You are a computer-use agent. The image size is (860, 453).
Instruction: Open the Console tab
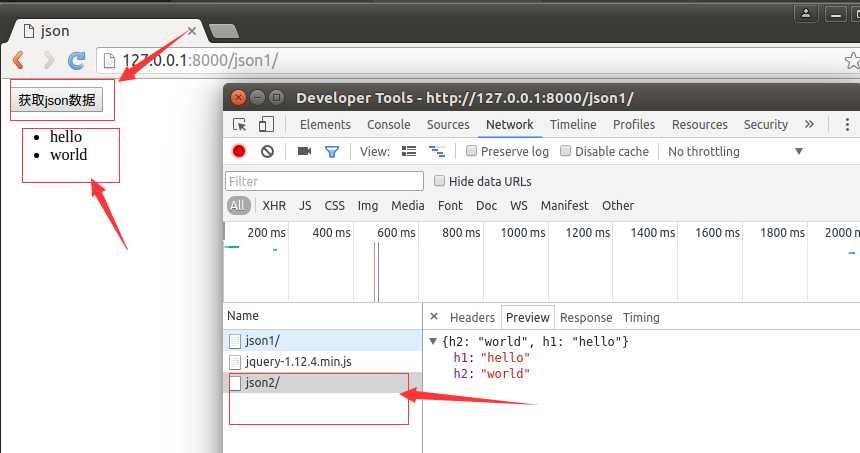coord(389,124)
